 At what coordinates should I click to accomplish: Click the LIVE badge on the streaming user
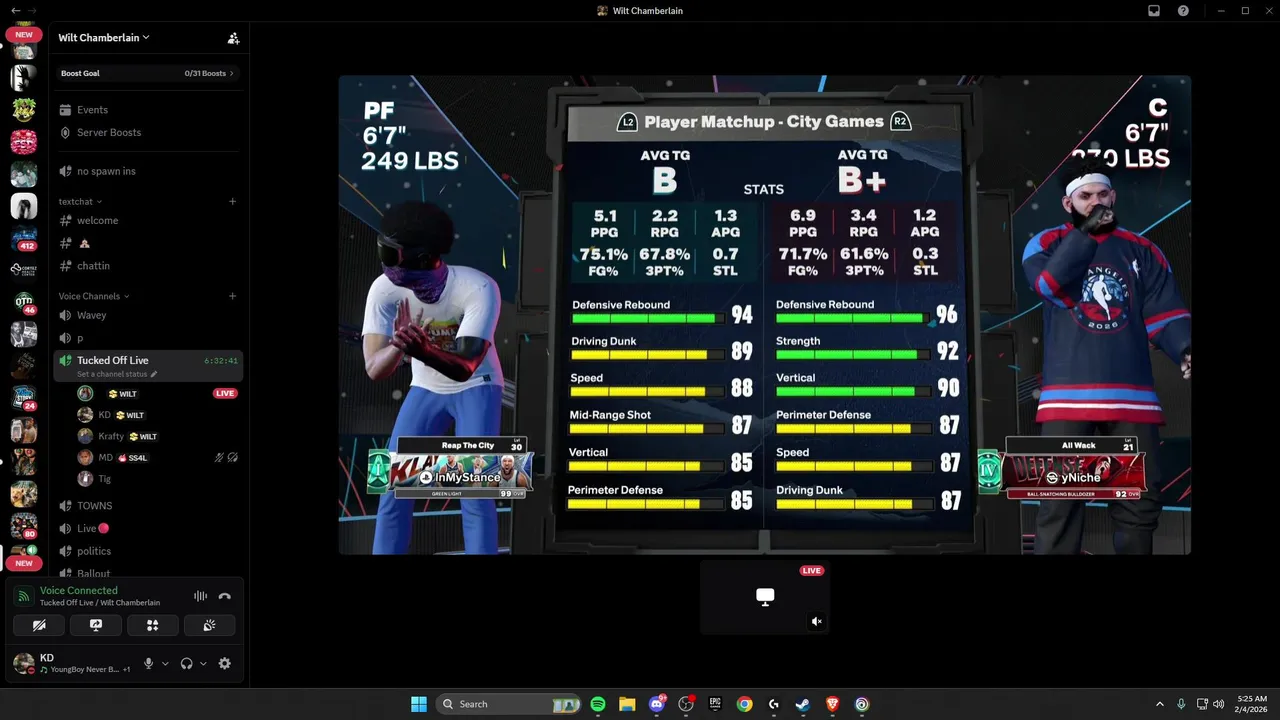coord(225,393)
